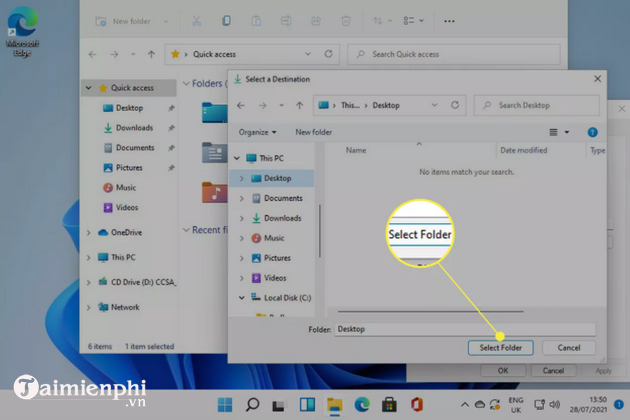The image size is (630, 420).
Task: Click OK in the background properties window
Action: tap(503, 371)
